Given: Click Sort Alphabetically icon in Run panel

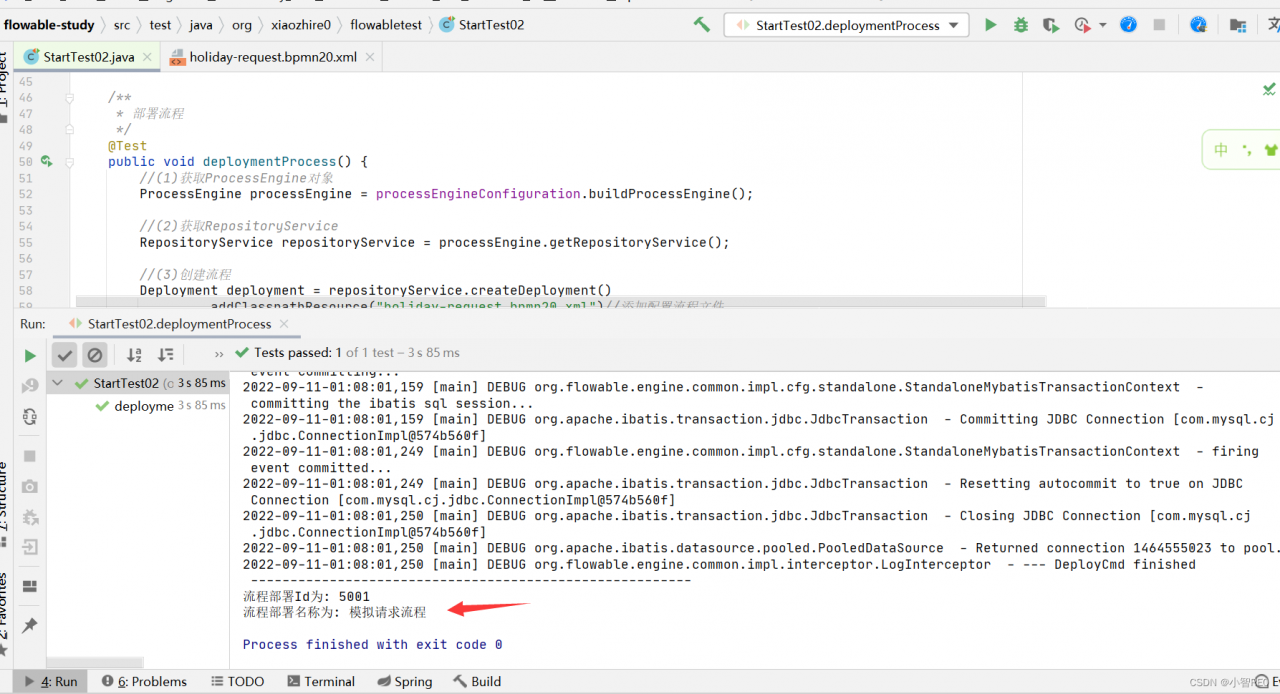Looking at the screenshot, I should click(x=134, y=354).
